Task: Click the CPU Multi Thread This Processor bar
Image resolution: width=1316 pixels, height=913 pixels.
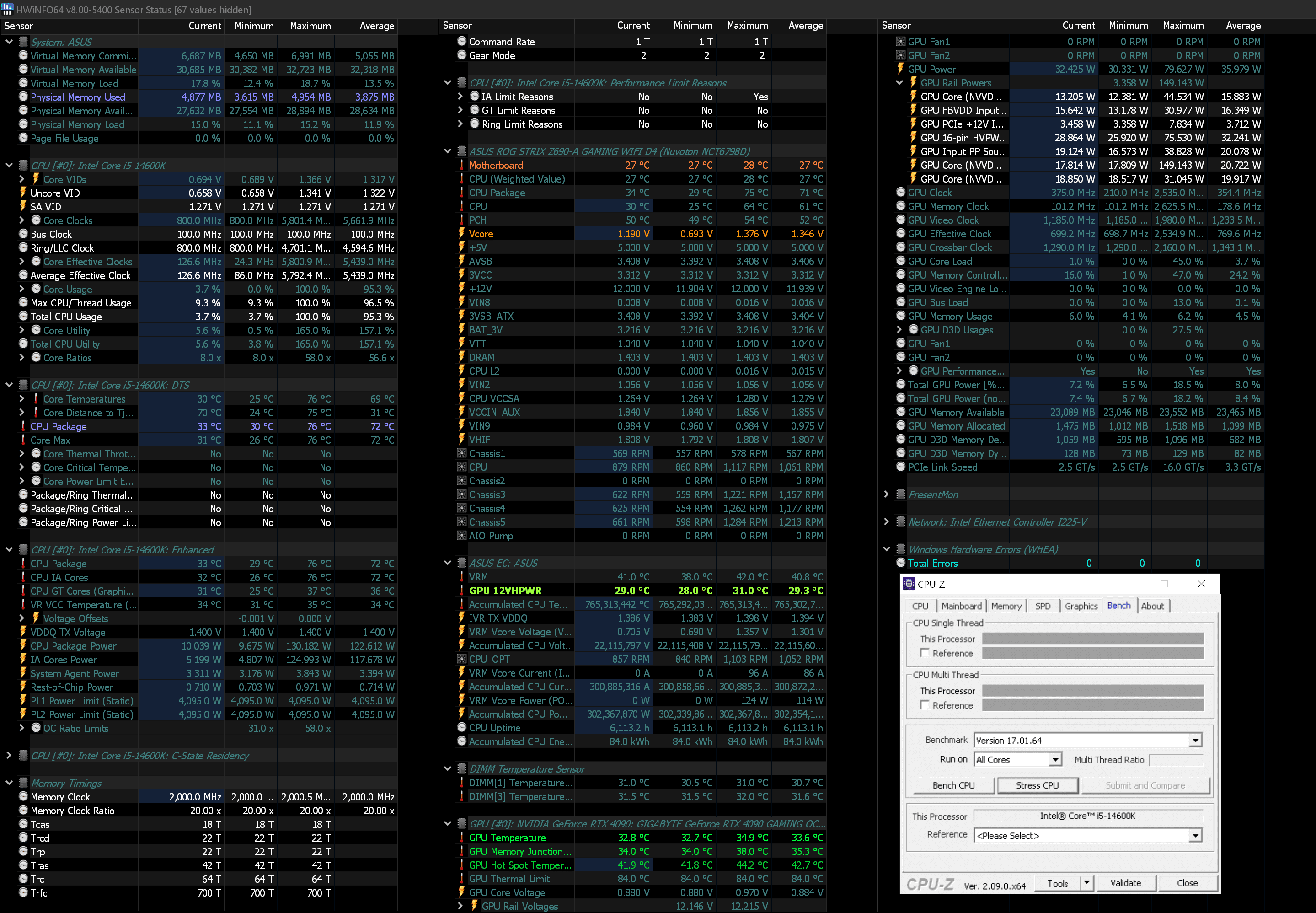Action: coord(1093,691)
